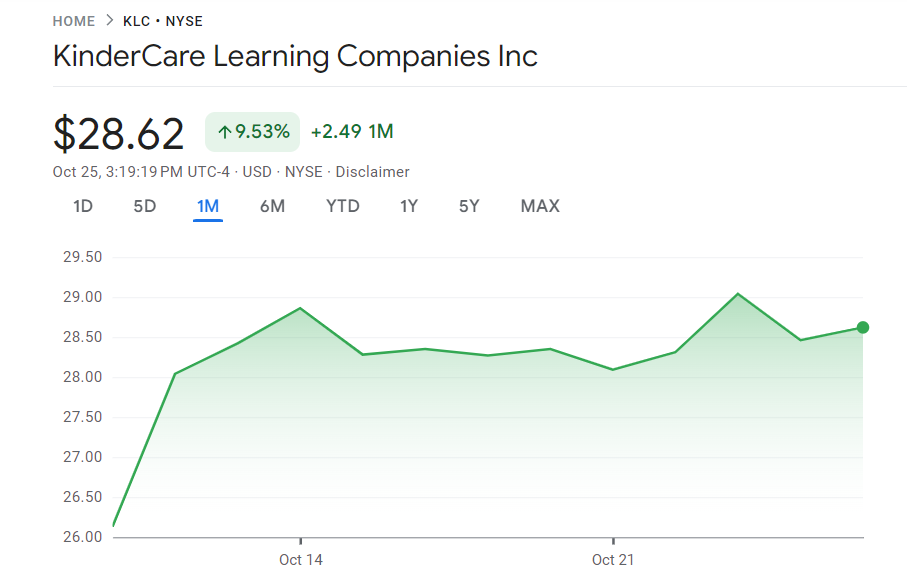The width and height of the screenshot is (907, 583).
Task: Show the MAX time range
Action: pyautogui.click(x=540, y=207)
